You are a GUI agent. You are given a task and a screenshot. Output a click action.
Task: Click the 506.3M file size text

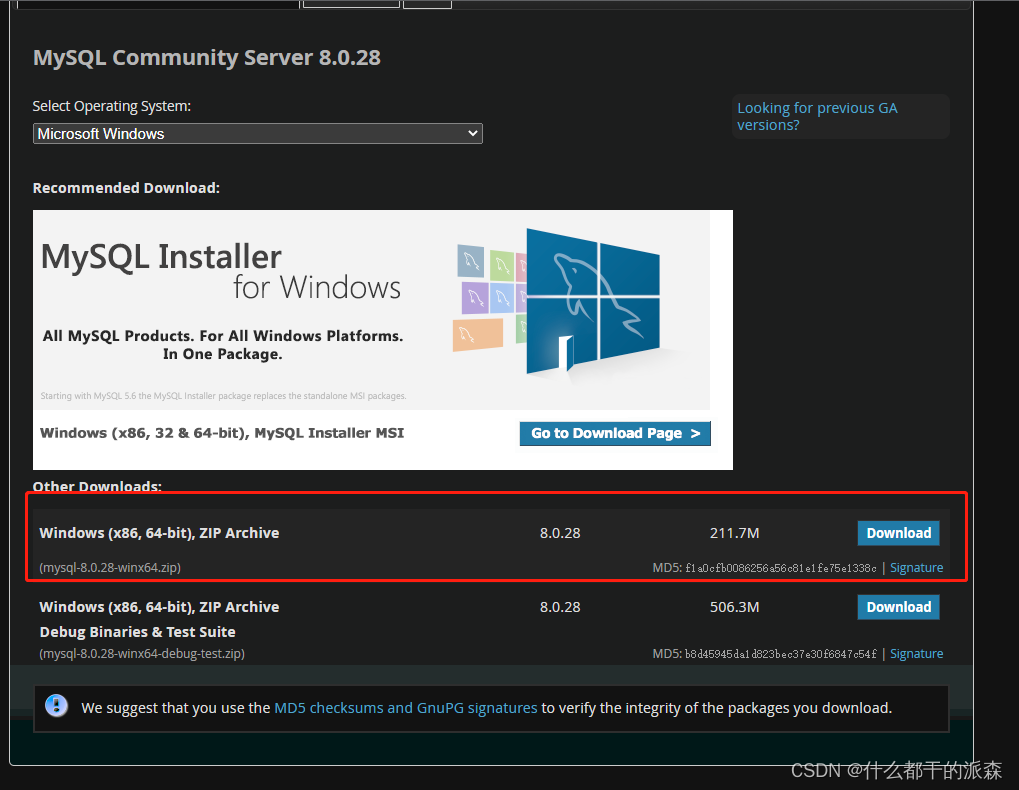pyautogui.click(x=734, y=607)
